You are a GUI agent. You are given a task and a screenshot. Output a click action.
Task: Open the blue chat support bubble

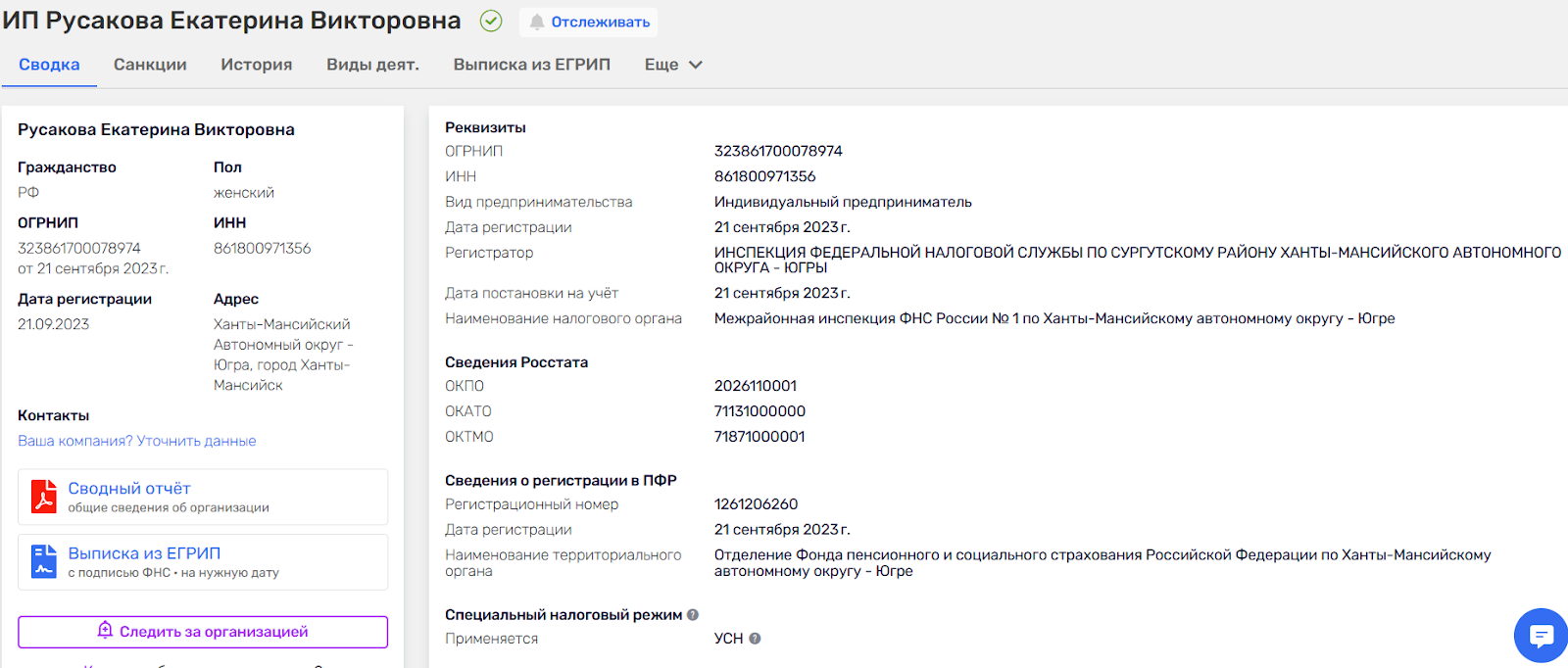pos(1541,636)
